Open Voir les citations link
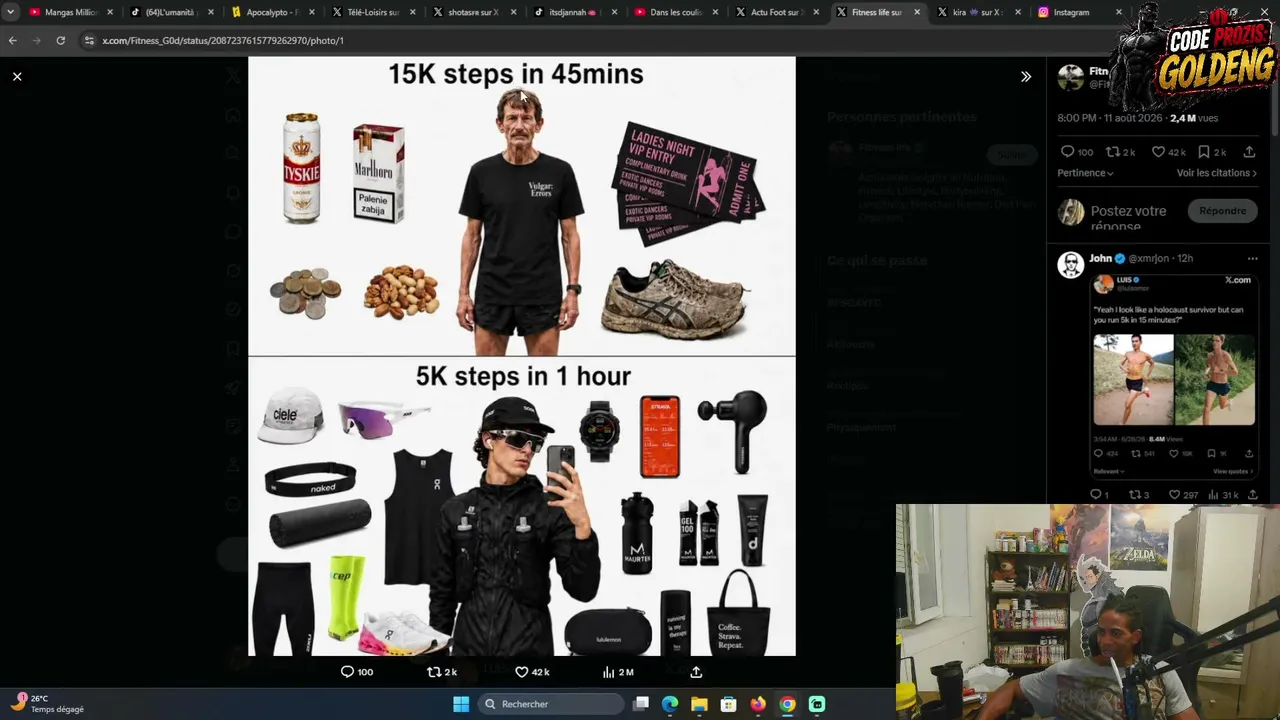The width and height of the screenshot is (1280, 720). point(1217,173)
